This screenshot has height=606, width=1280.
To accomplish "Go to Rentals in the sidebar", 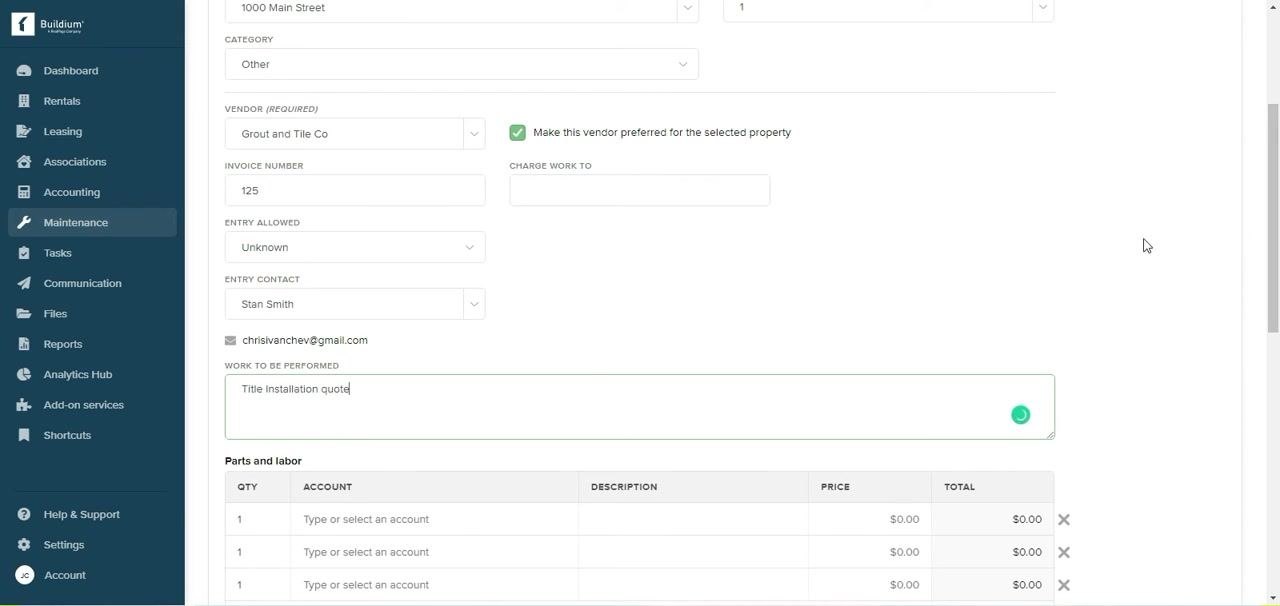I will point(62,101).
